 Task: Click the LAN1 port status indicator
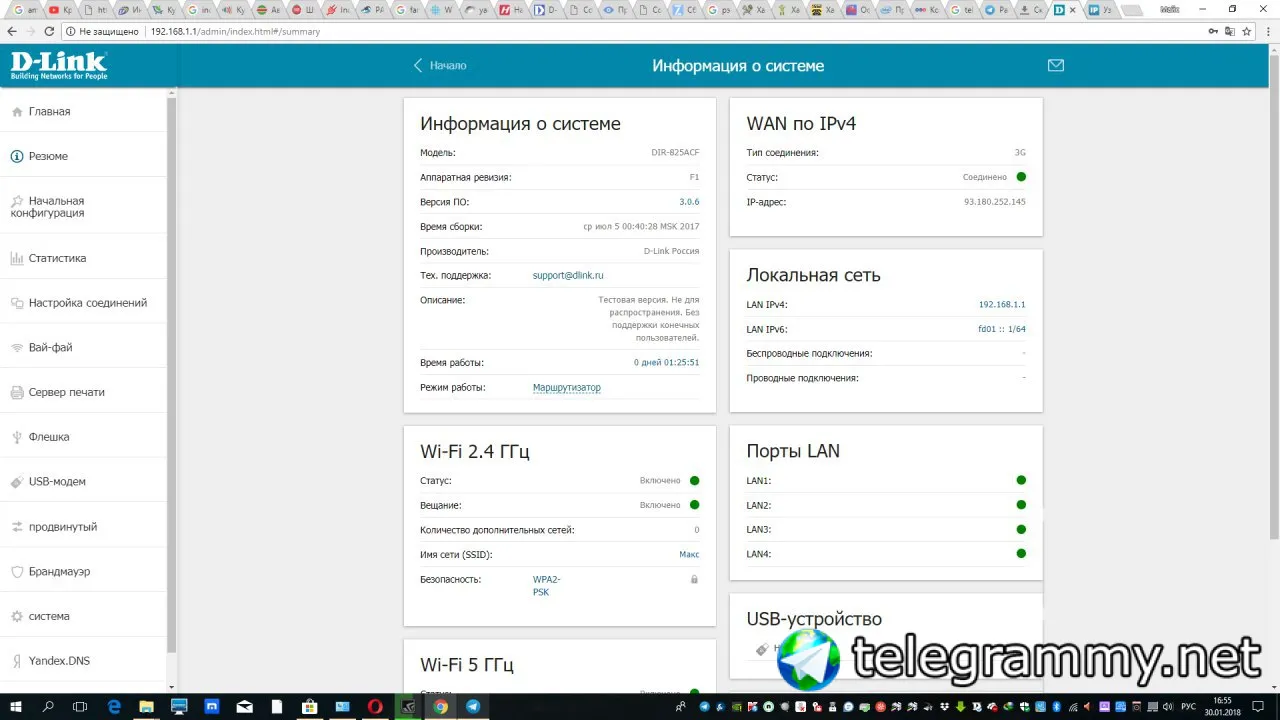point(1021,481)
